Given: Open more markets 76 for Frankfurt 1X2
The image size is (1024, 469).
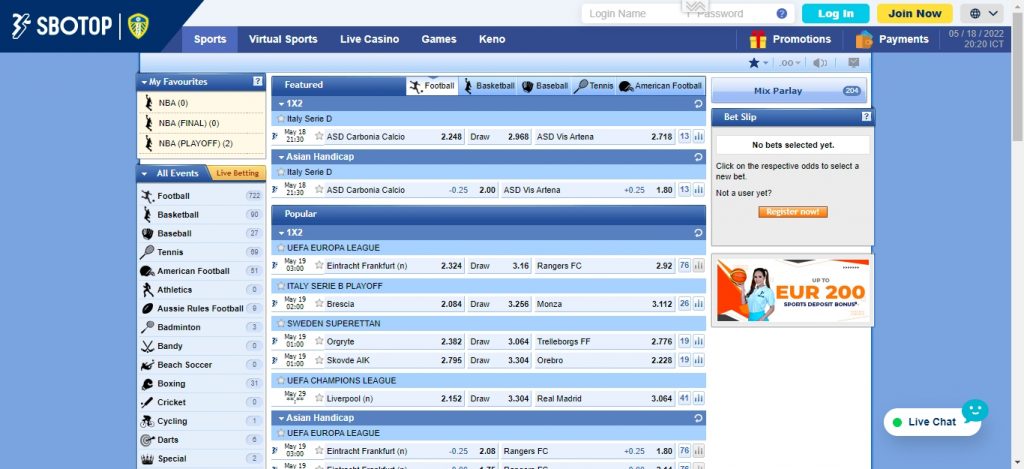Looking at the screenshot, I should (684, 266).
